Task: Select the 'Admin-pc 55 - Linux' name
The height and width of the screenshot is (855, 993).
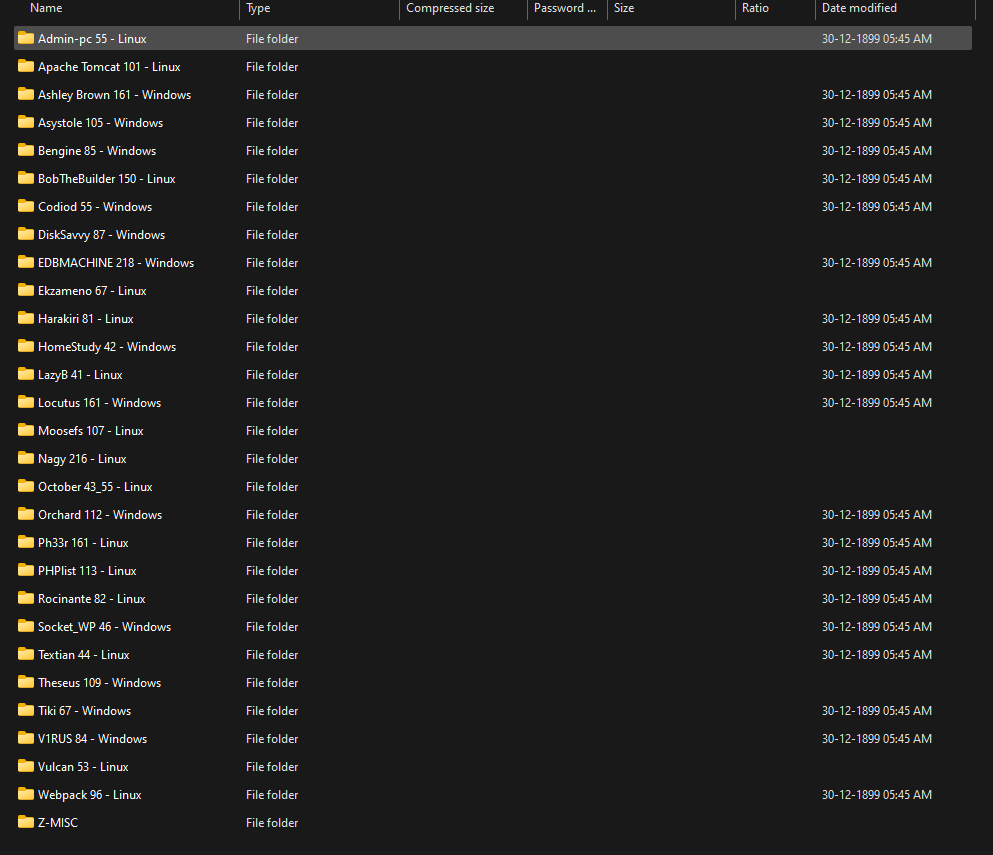Action: coord(92,39)
